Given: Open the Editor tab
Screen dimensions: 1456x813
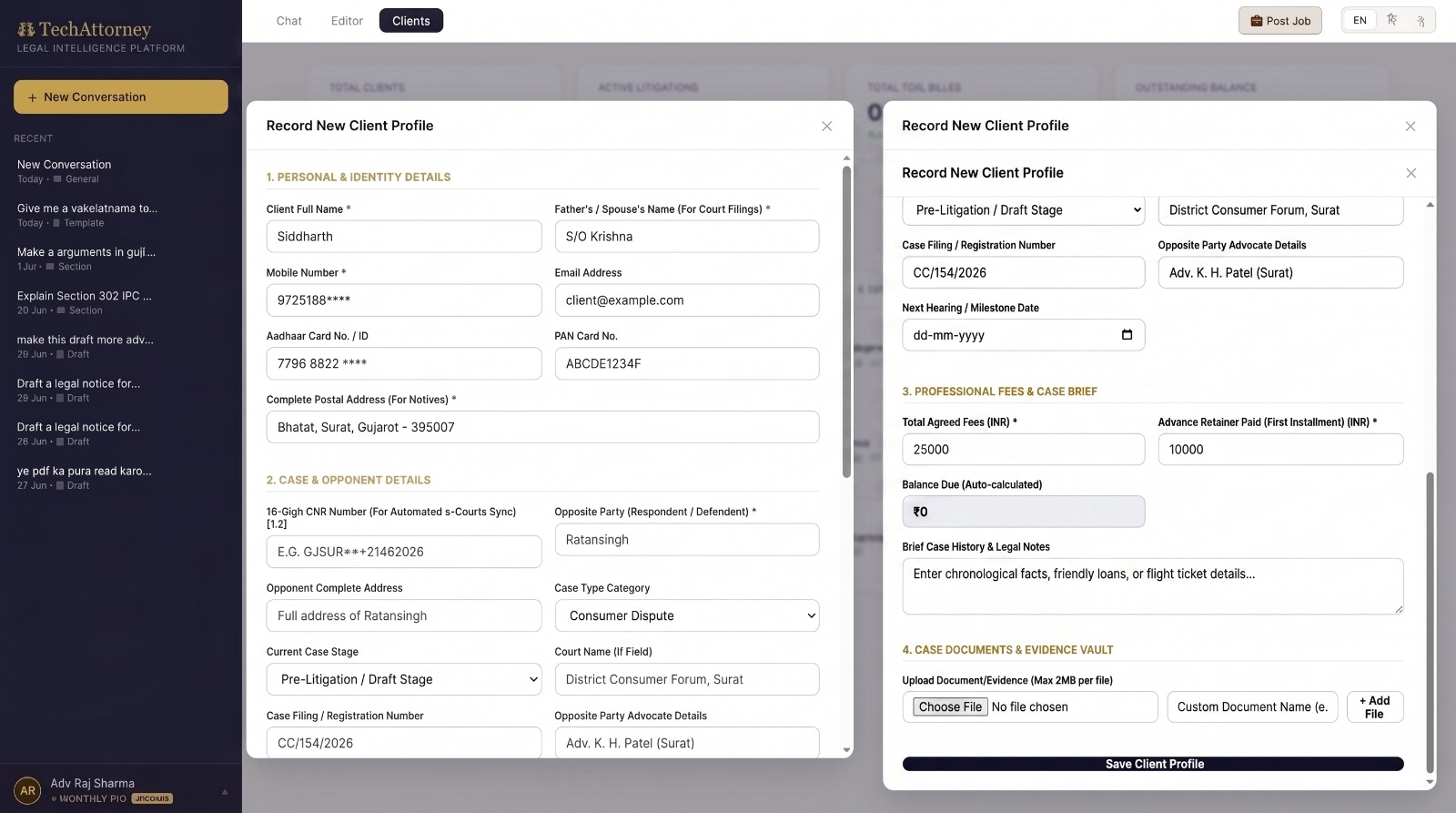Looking at the screenshot, I should click(x=347, y=21).
